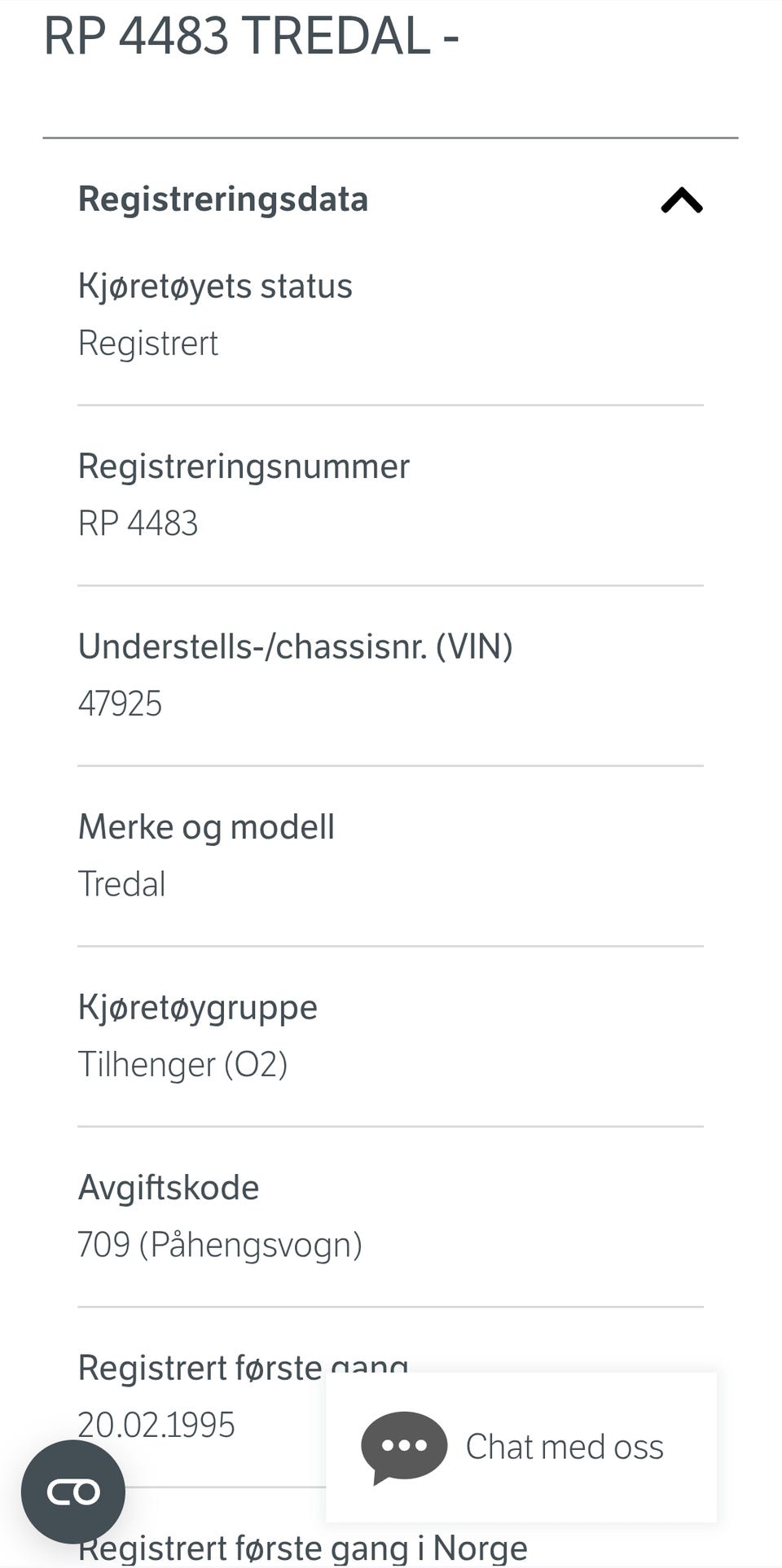Select the VIN value 47925
Screen dimensions: 782x1568
(x=120, y=703)
